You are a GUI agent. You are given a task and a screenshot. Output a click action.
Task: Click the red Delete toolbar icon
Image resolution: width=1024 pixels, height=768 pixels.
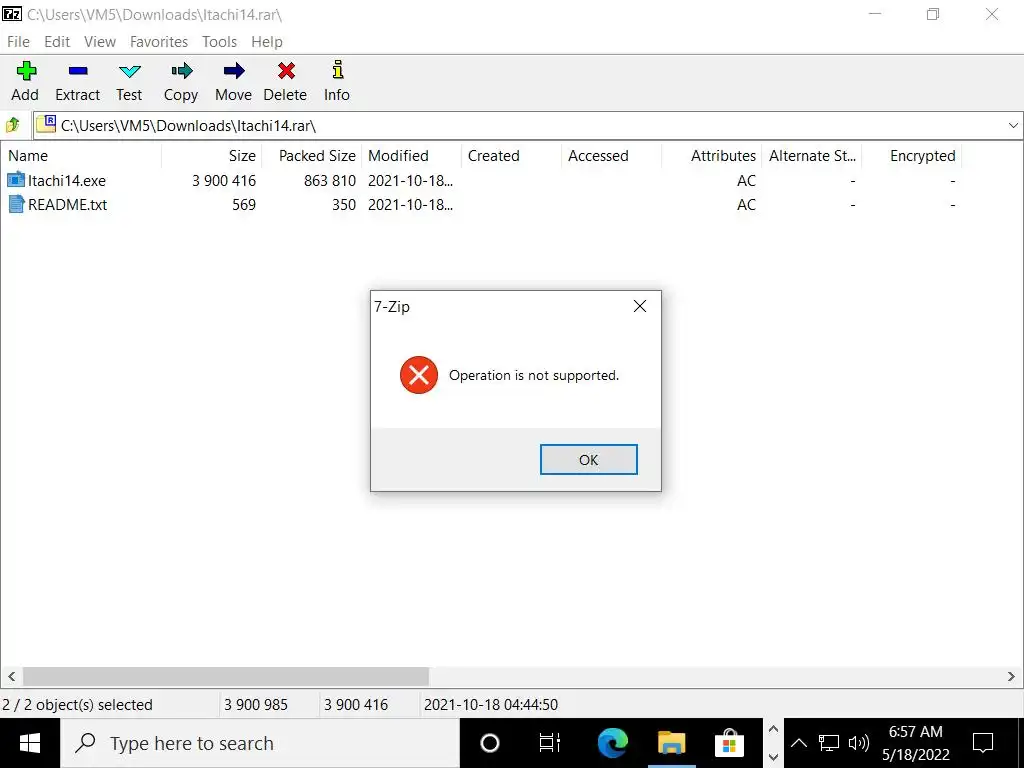[x=286, y=71]
